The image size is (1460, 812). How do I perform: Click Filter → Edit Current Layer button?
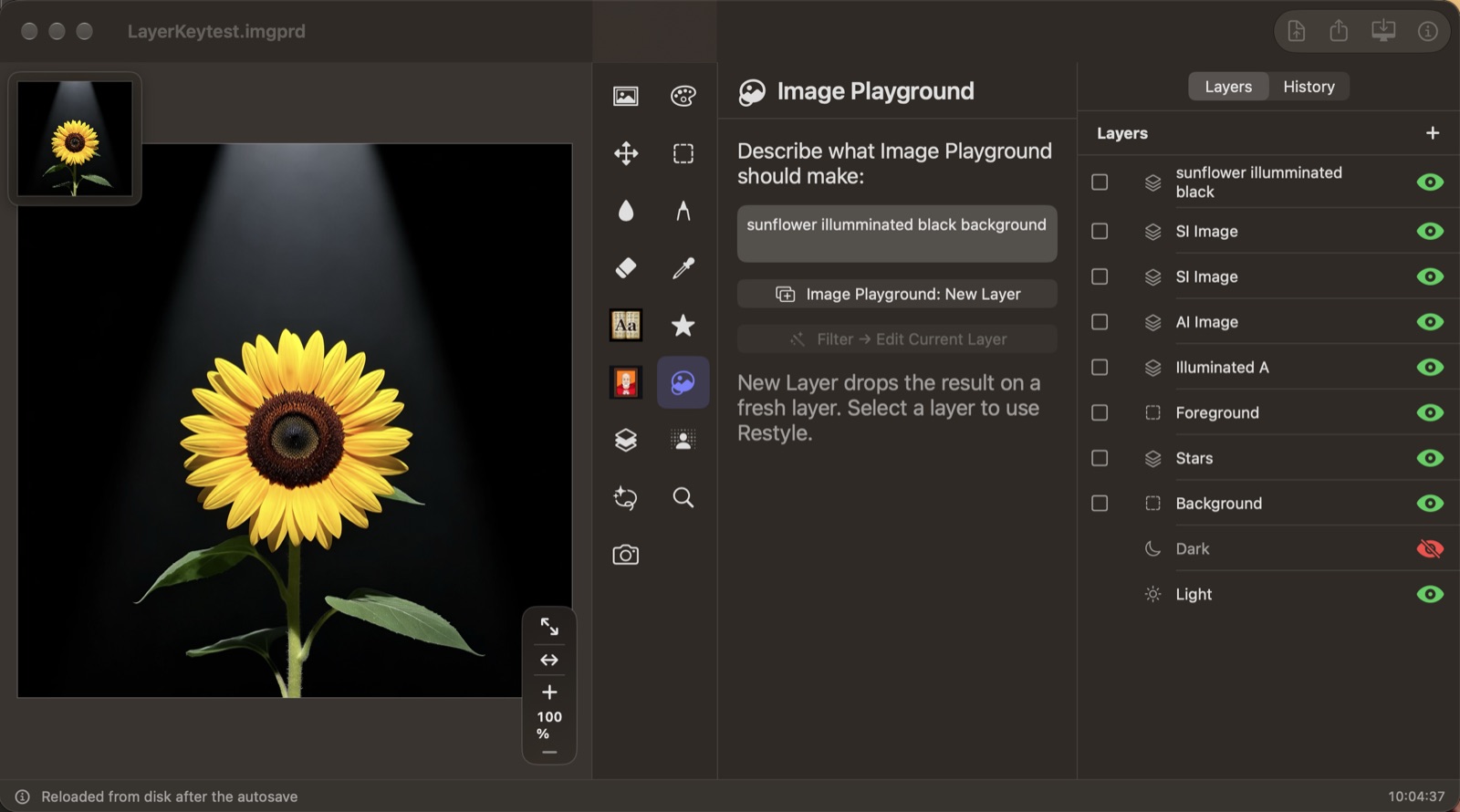(x=897, y=339)
